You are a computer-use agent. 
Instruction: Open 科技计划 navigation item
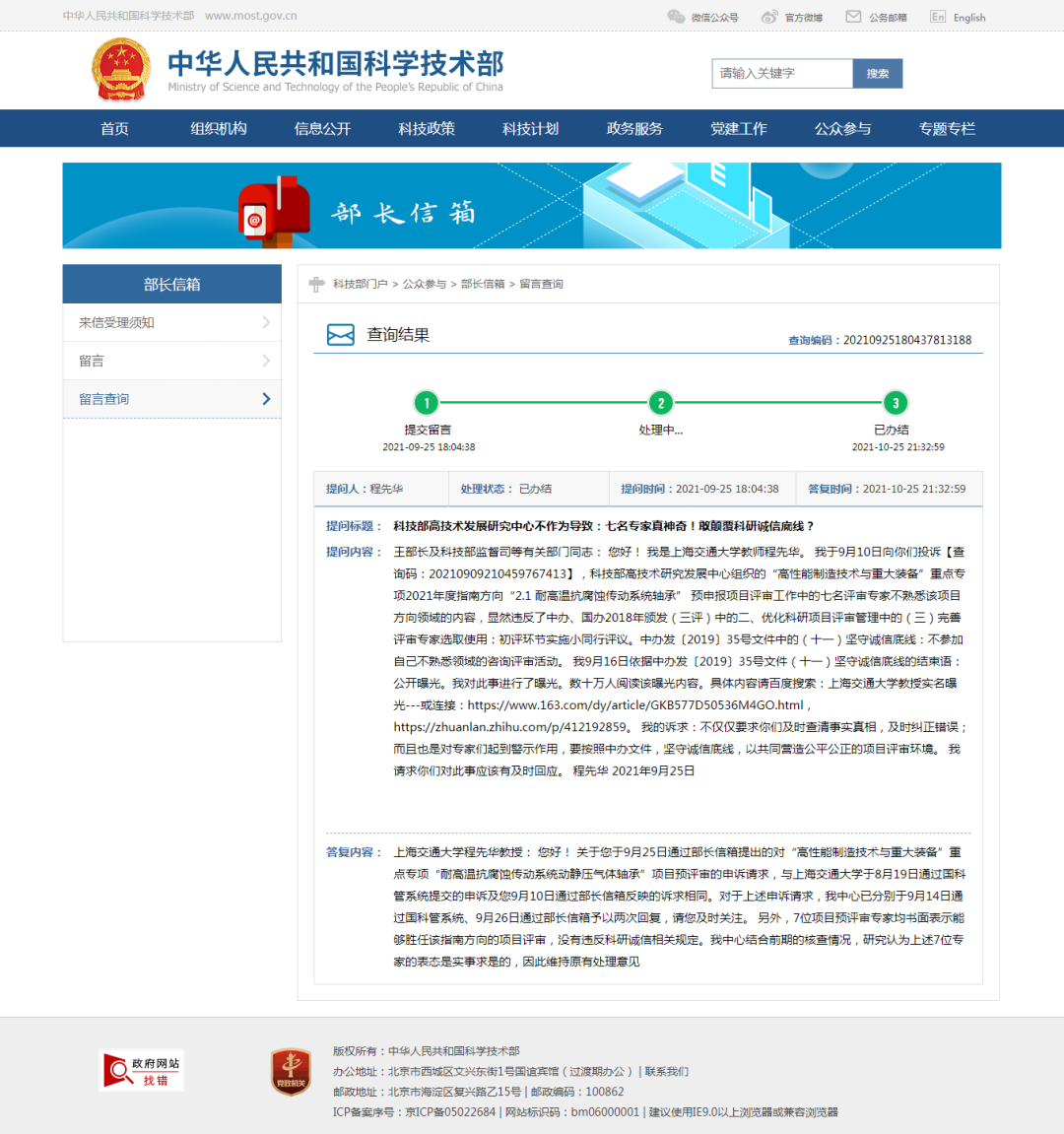(531, 129)
